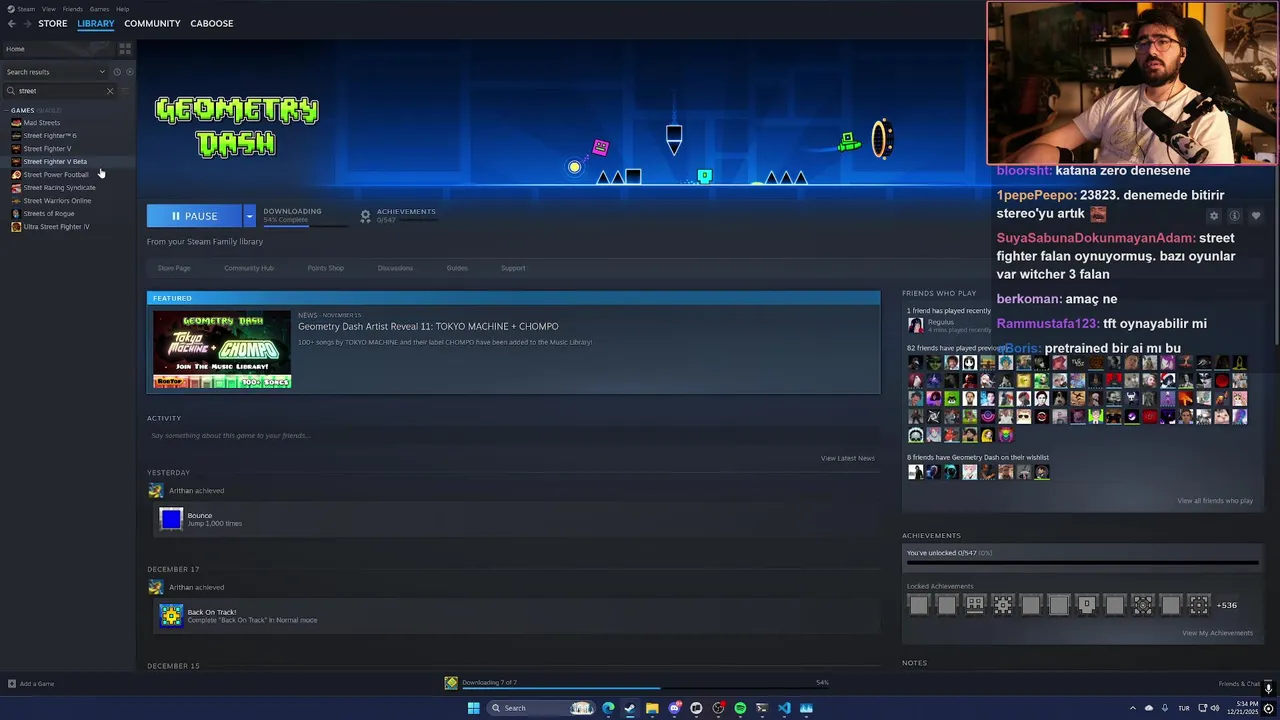
Task: Collapse the GAMES category
Action: tap(22, 110)
